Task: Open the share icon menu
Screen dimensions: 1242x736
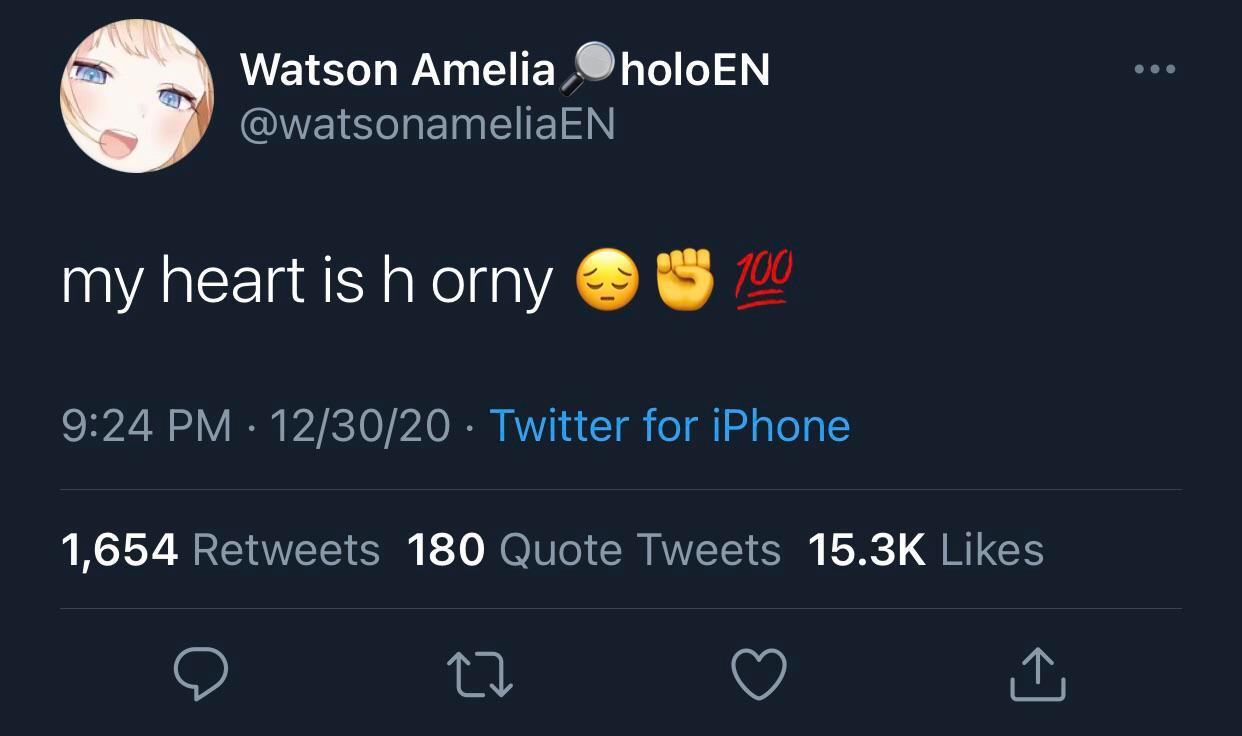Action: pyautogui.click(x=1037, y=675)
